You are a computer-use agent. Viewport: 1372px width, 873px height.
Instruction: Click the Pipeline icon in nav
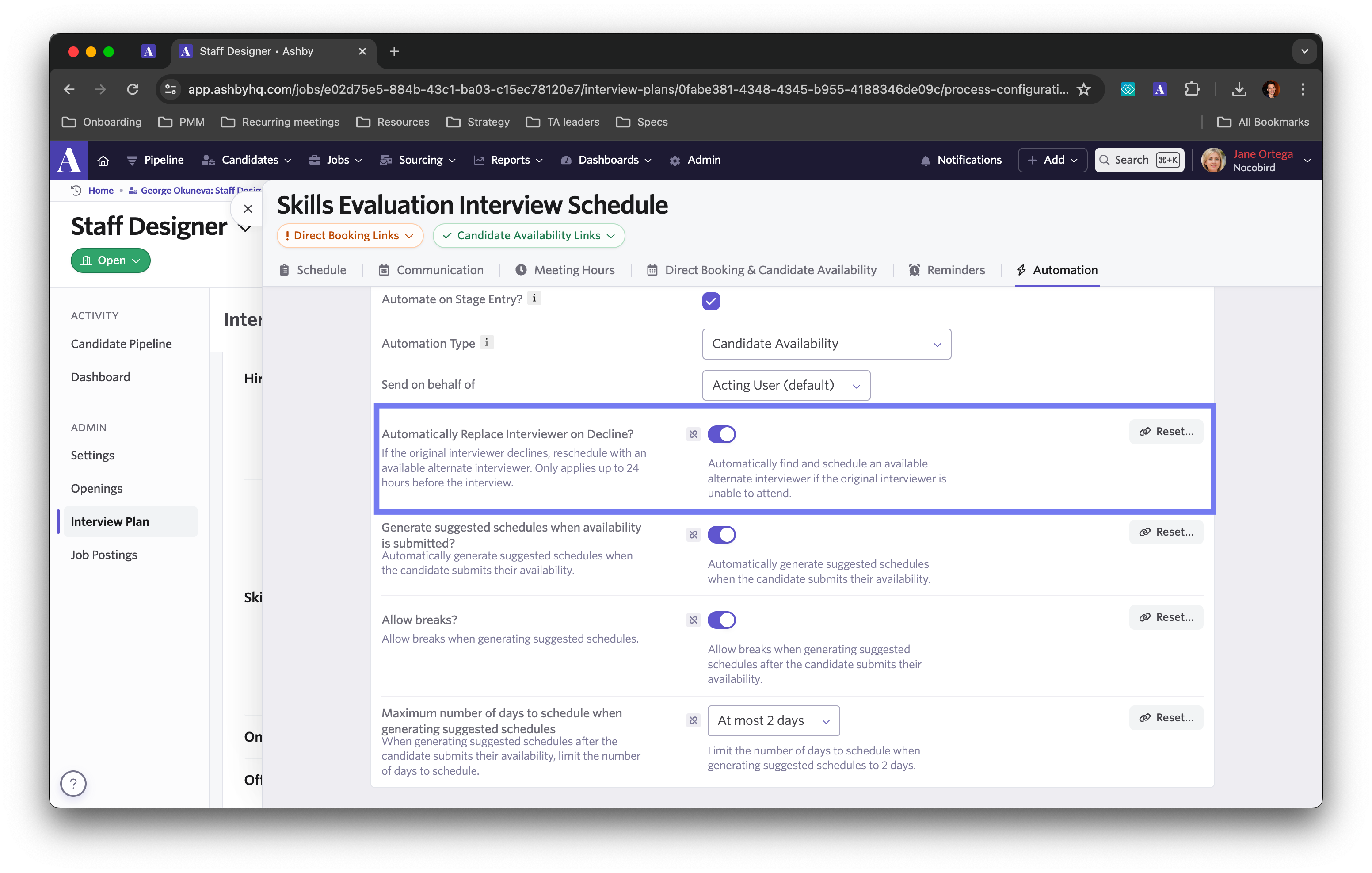(x=133, y=160)
